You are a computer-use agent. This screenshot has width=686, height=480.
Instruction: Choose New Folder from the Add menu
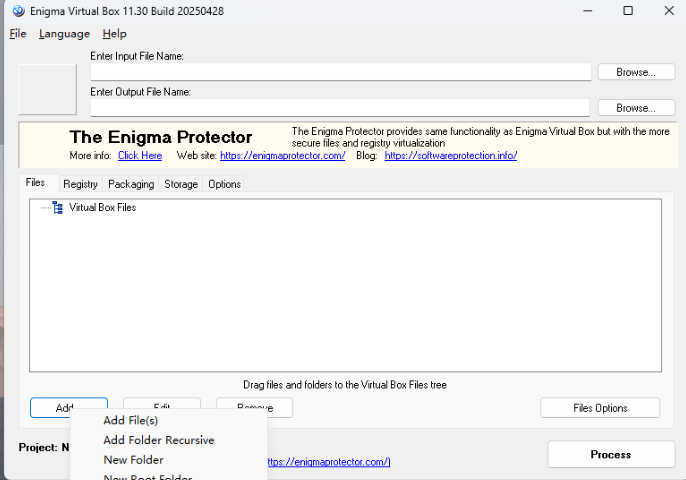[x=133, y=460]
